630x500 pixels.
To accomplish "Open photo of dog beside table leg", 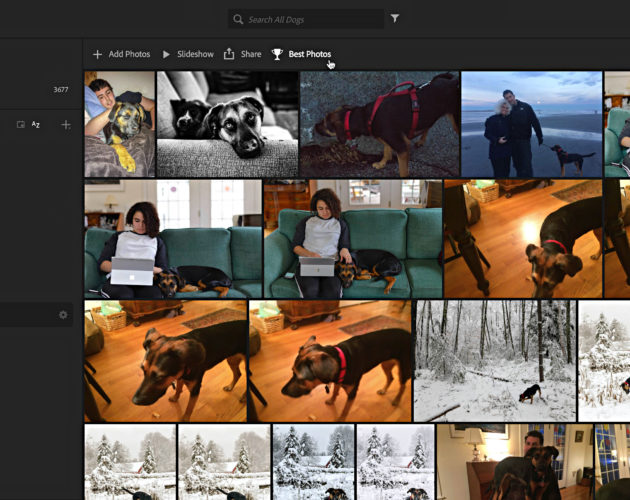I will pyautogui.click(x=523, y=239).
